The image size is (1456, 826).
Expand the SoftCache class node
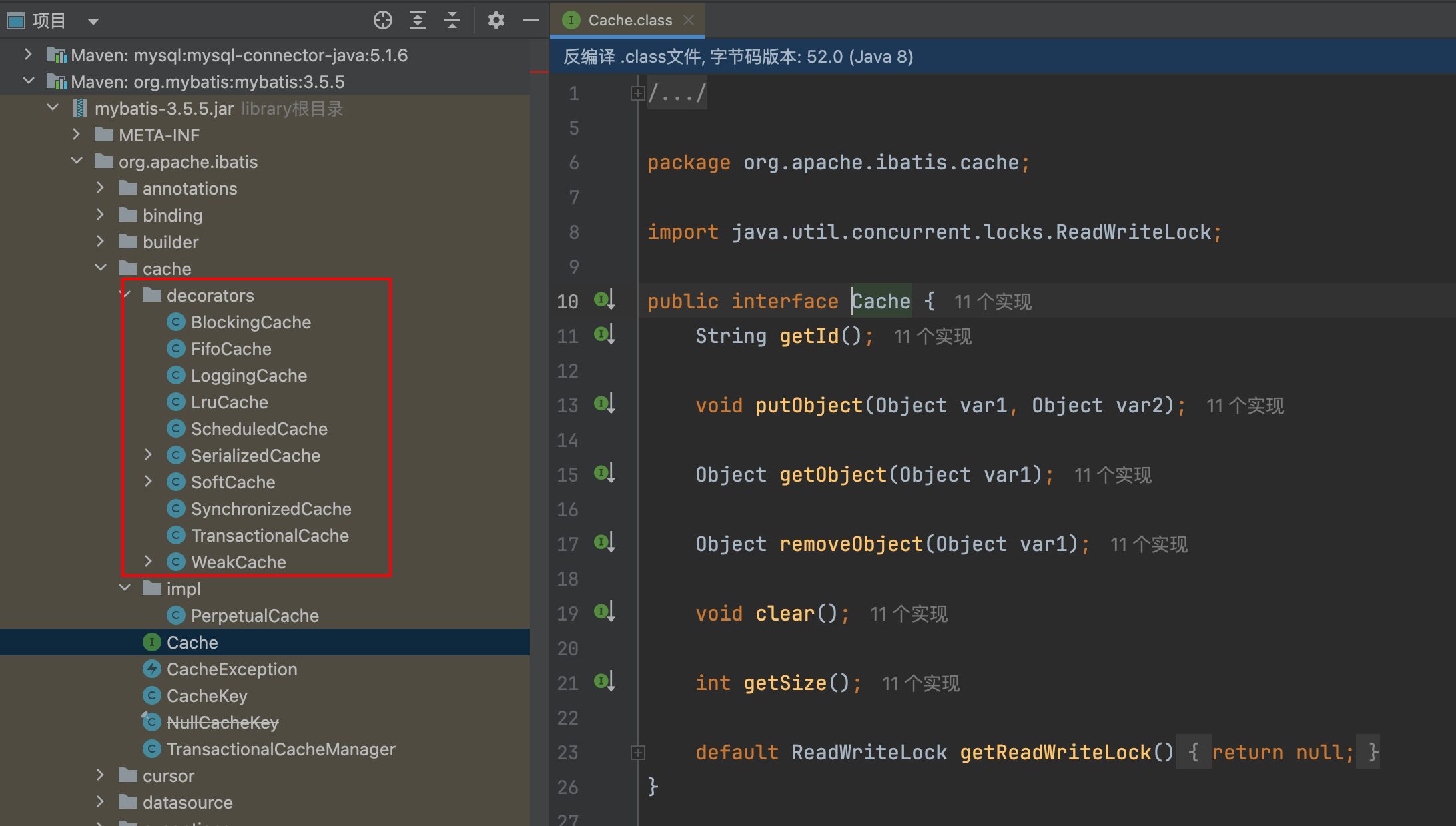[149, 481]
